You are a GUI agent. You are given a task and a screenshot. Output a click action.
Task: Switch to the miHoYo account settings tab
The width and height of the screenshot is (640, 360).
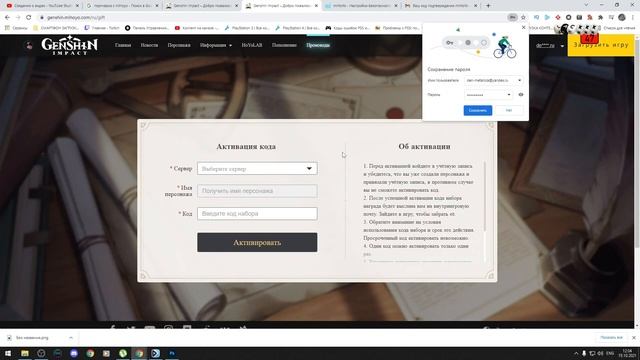(x=361, y=6)
